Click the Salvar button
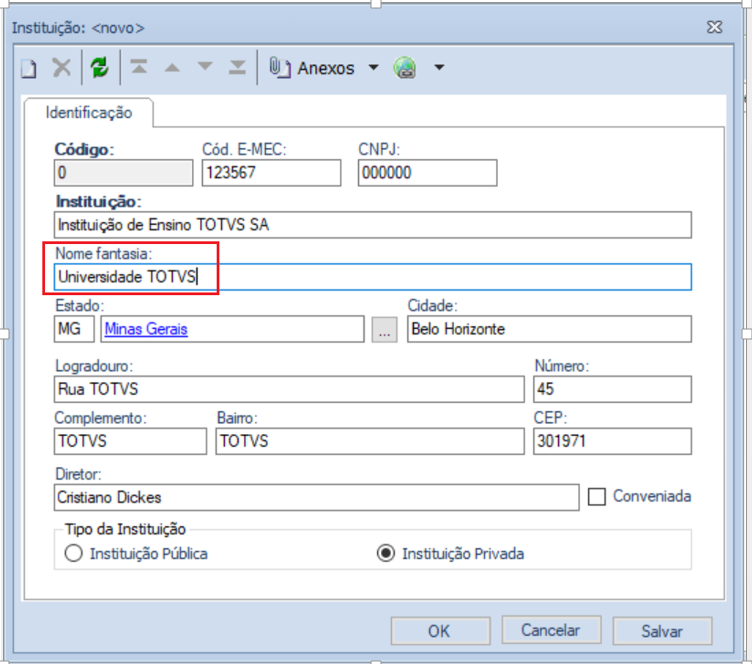Screen dimensions: 752x664 point(662,631)
